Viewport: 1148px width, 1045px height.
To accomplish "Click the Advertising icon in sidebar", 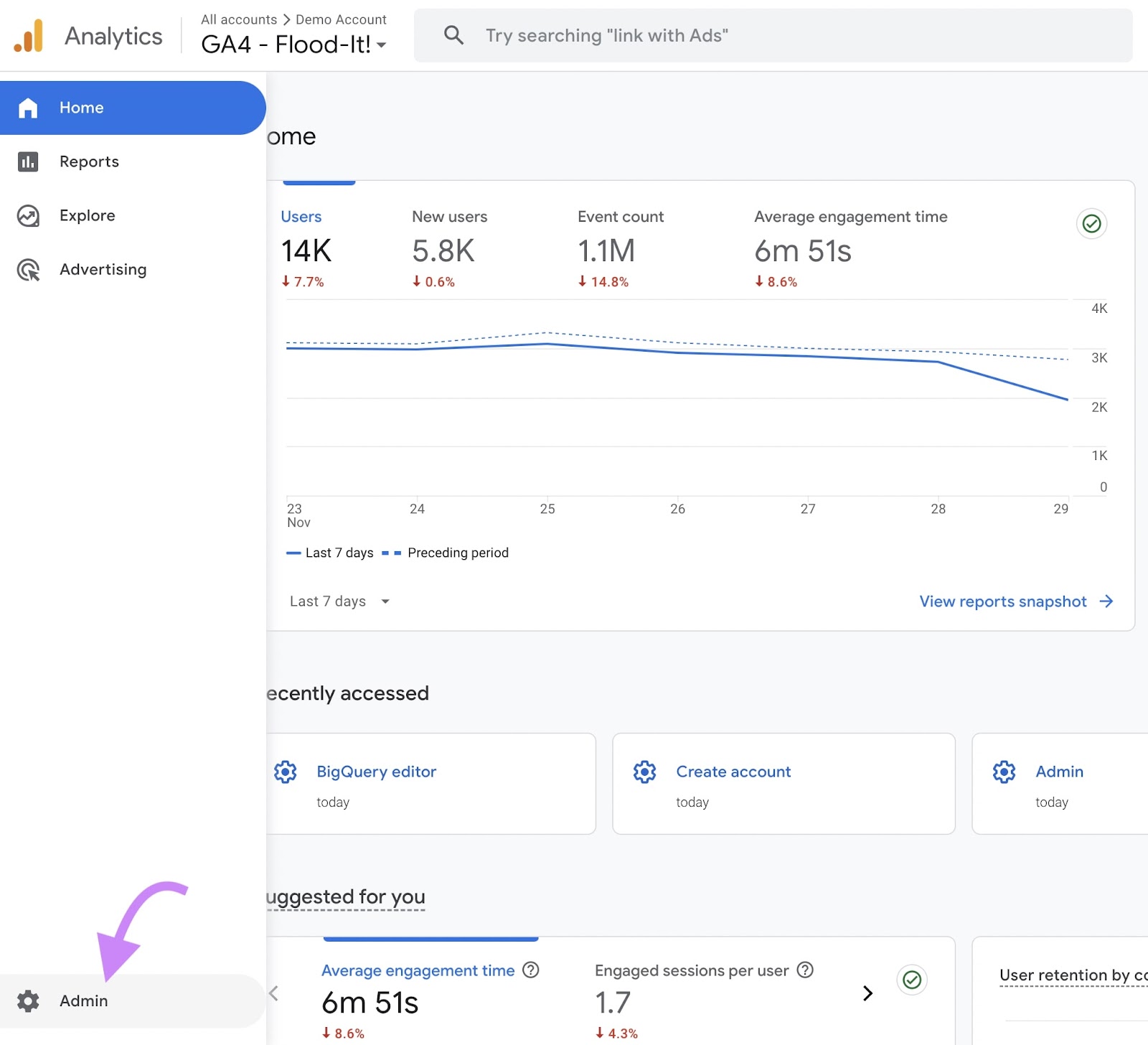I will click(x=28, y=270).
